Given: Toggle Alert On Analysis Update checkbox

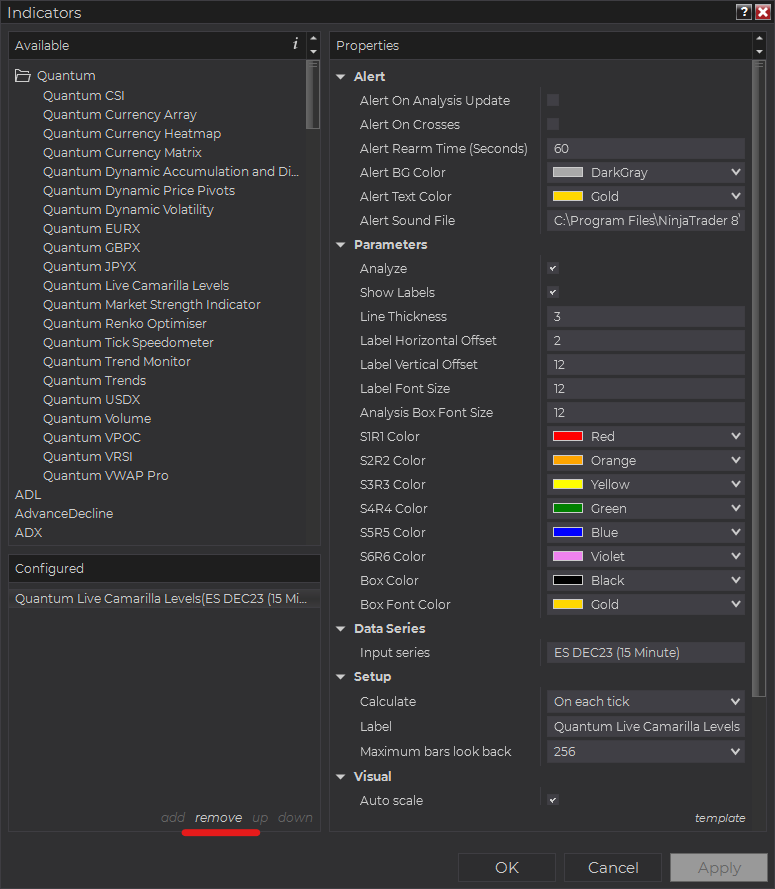Looking at the screenshot, I should coord(553,100).
